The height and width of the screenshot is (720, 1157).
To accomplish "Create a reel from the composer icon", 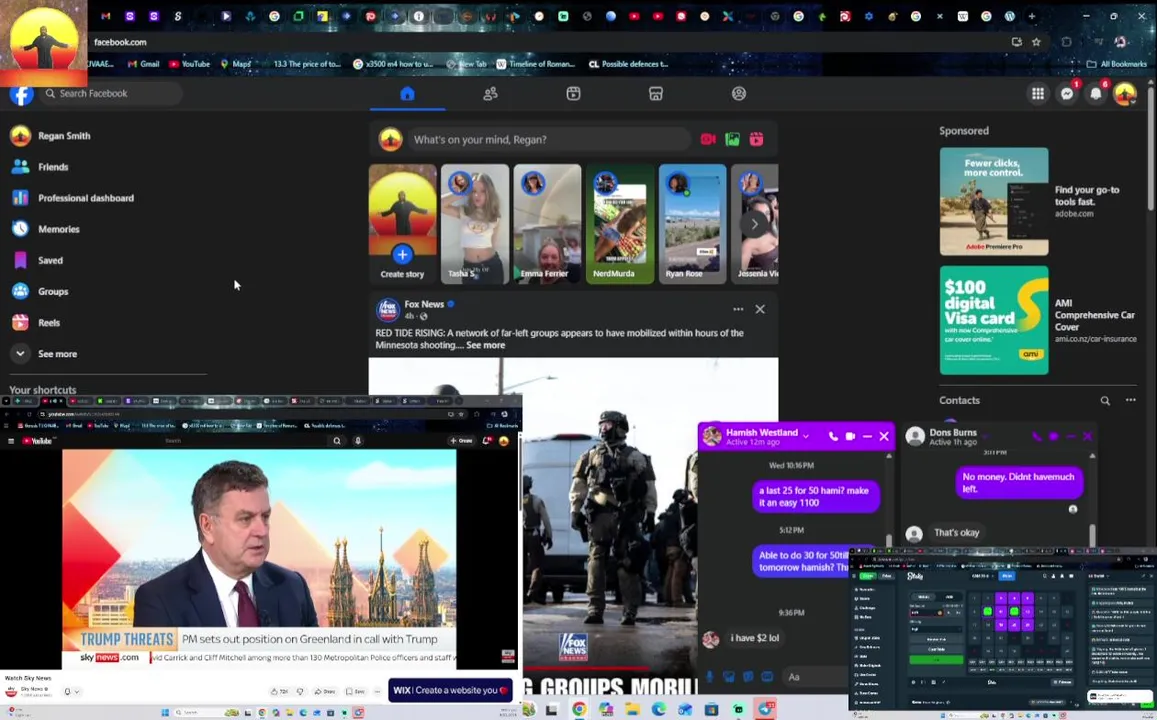I will 756,139.
